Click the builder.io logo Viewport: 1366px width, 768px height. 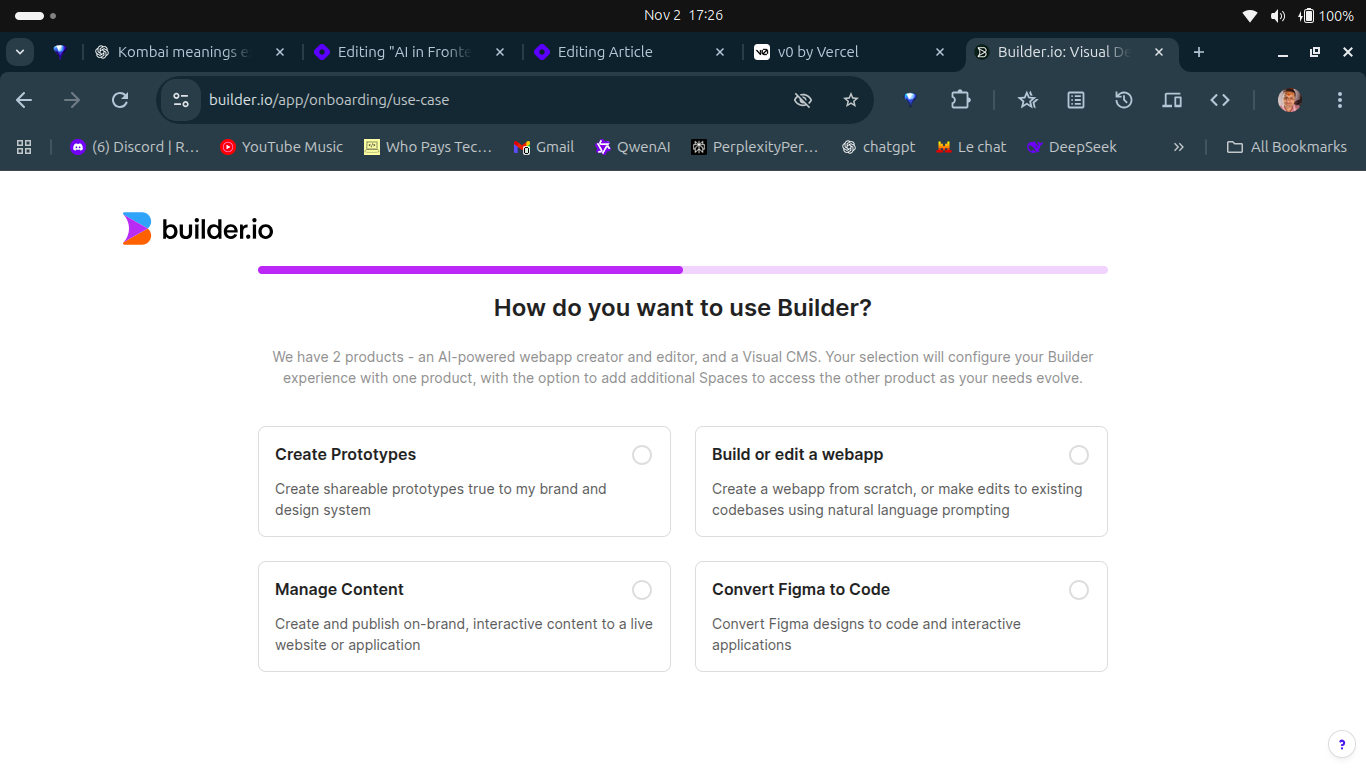198,229
